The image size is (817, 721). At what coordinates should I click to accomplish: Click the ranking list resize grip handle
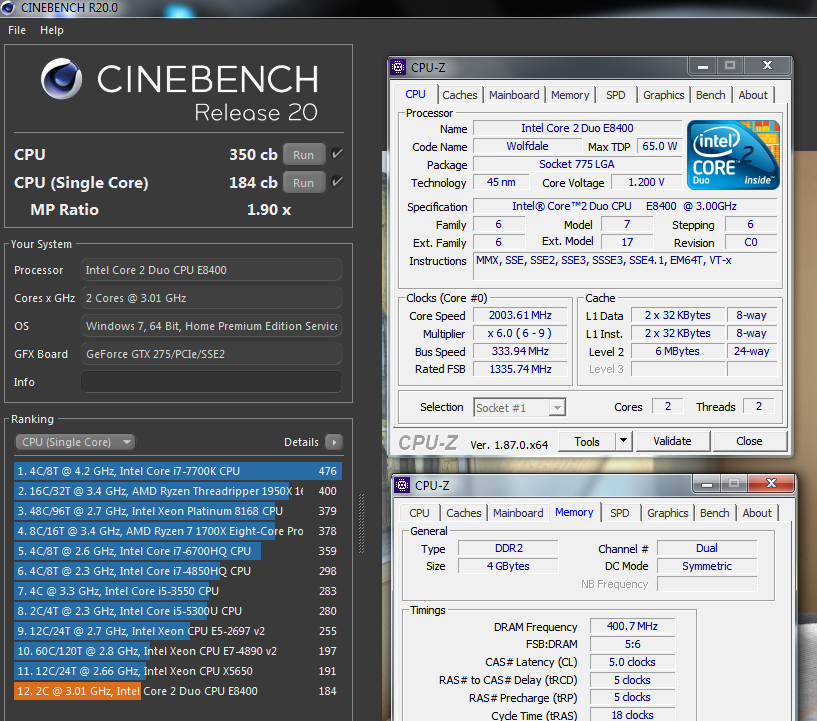point(361,523)
